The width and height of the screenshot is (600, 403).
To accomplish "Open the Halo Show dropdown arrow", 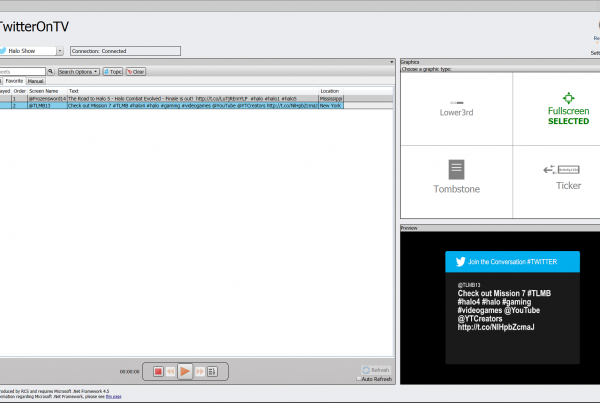I will [x=60, y=51].
